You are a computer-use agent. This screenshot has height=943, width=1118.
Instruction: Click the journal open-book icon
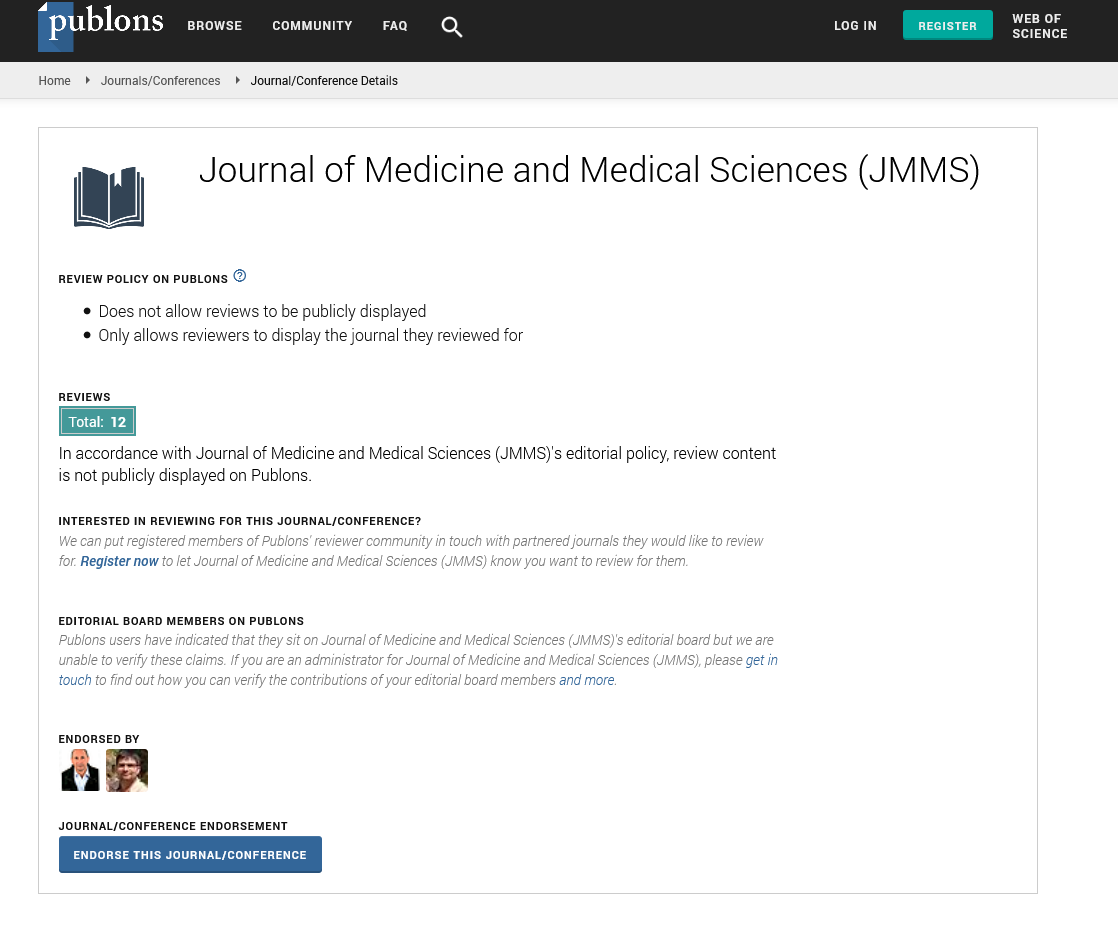pos(109,197)
